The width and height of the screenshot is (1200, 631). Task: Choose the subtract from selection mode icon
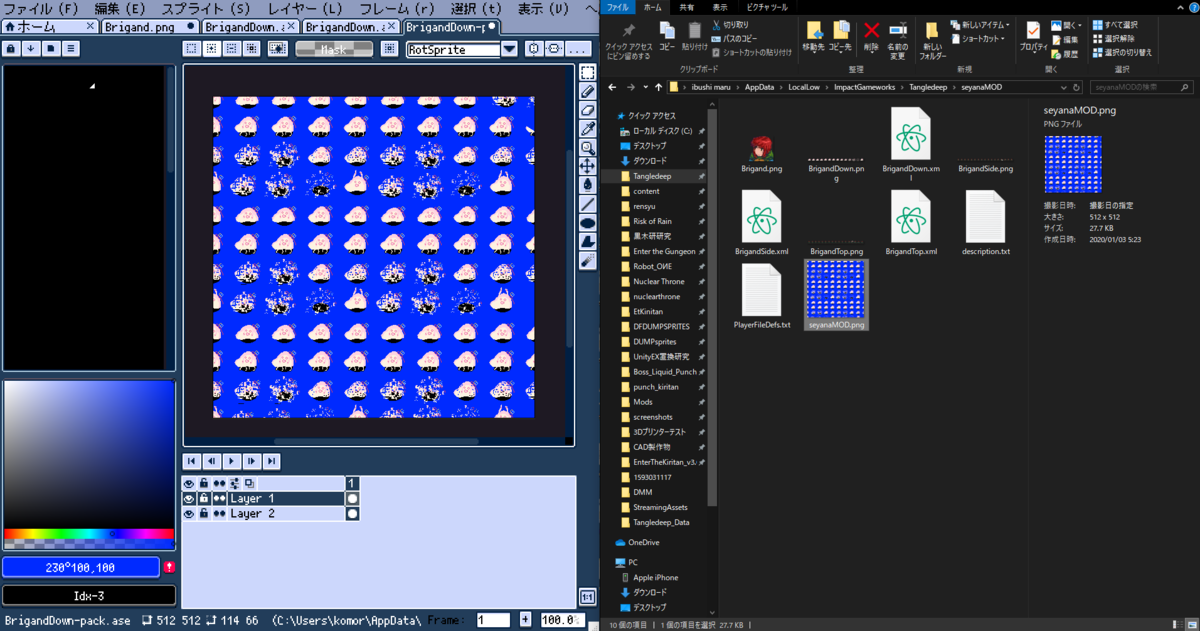click(231, 48)
